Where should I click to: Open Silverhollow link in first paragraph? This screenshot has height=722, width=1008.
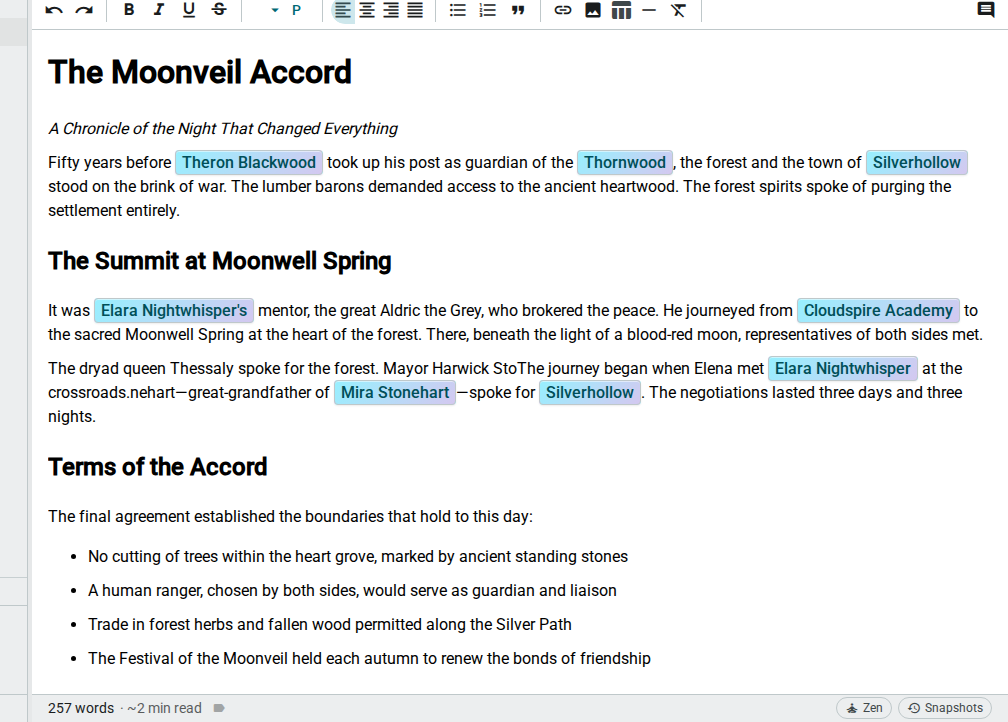coord(917,163)
